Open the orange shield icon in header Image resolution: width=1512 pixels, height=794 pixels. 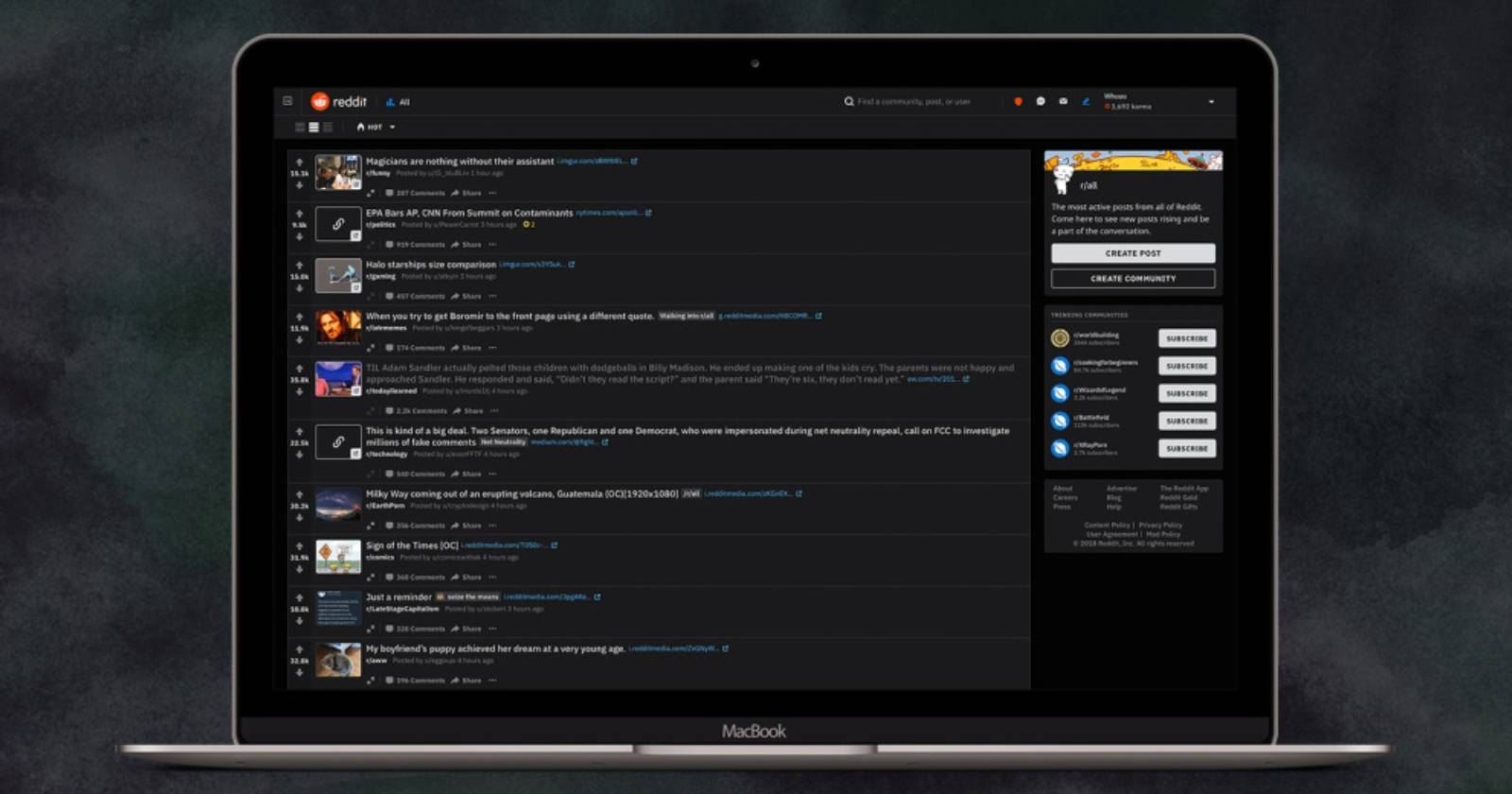1018,101
